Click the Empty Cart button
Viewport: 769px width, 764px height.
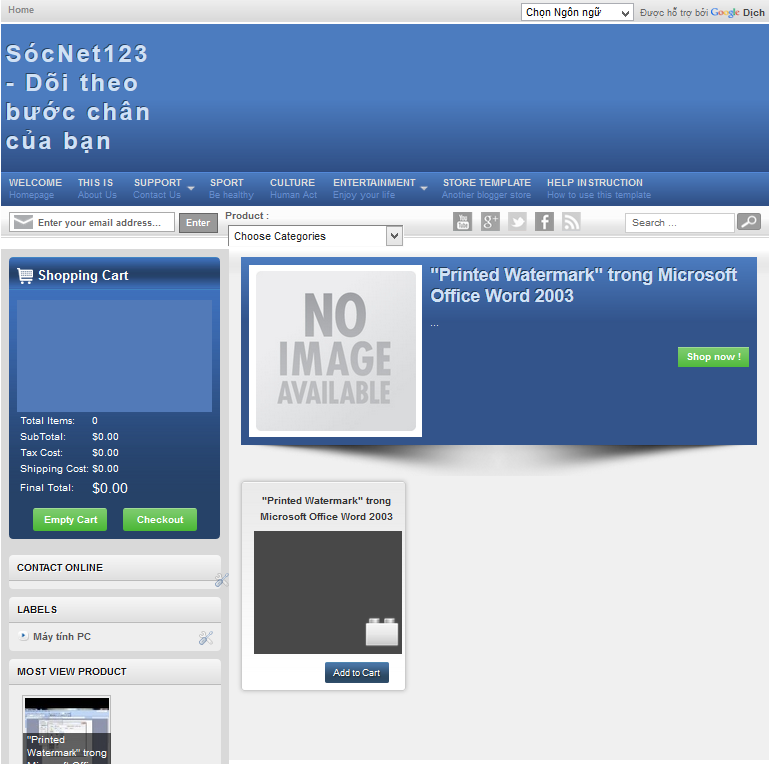[70, 519]
